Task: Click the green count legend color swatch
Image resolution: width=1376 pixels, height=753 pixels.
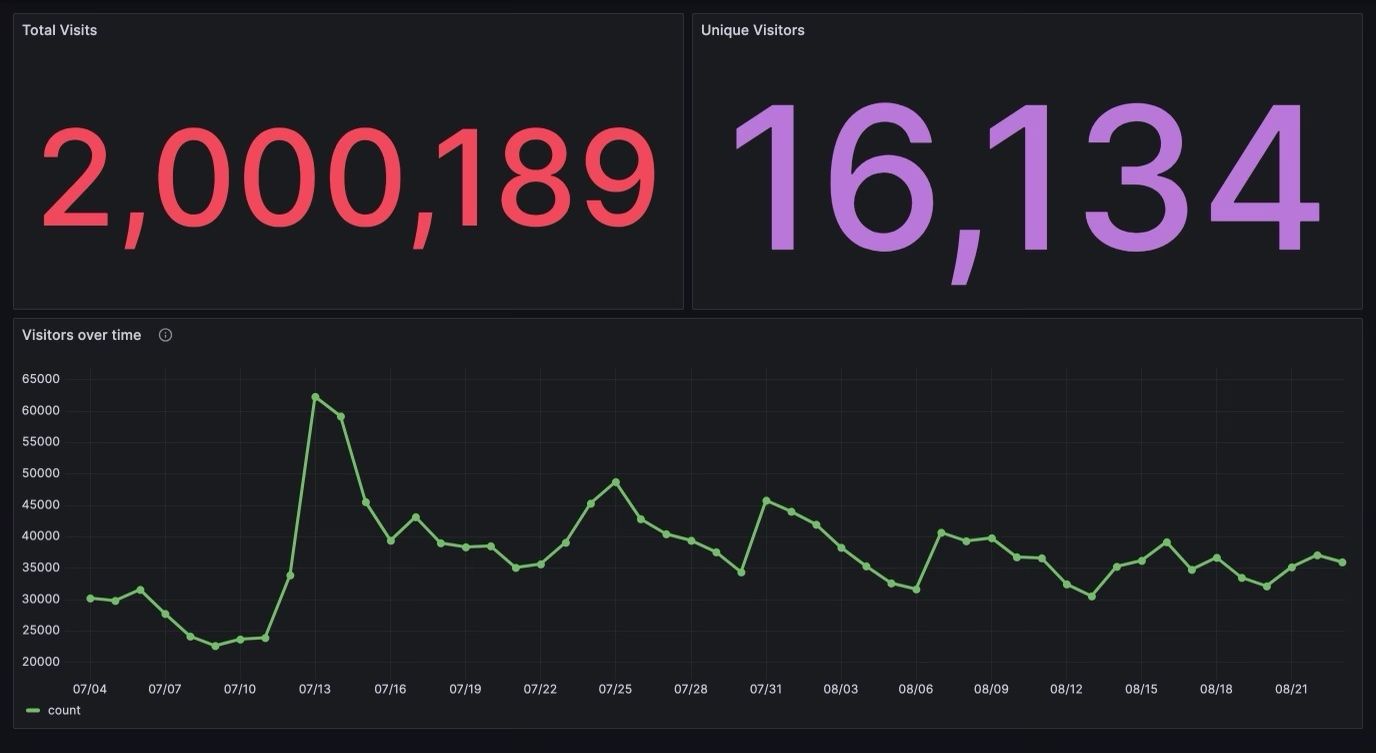Action: (x=33, y=710)
